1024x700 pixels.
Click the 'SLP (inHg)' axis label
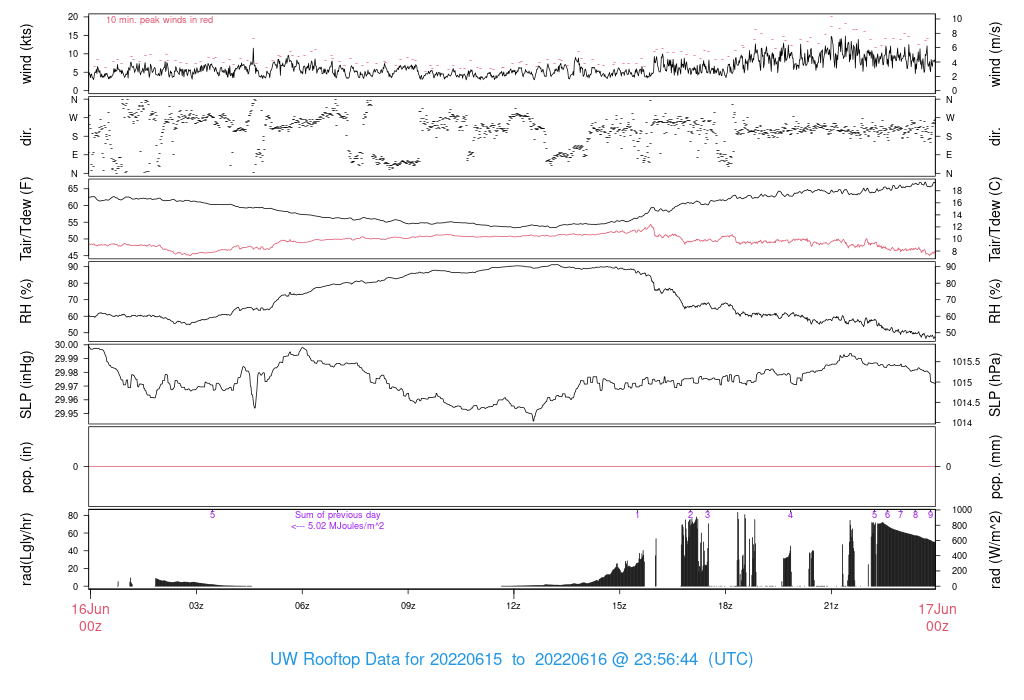tap(26, 385)
